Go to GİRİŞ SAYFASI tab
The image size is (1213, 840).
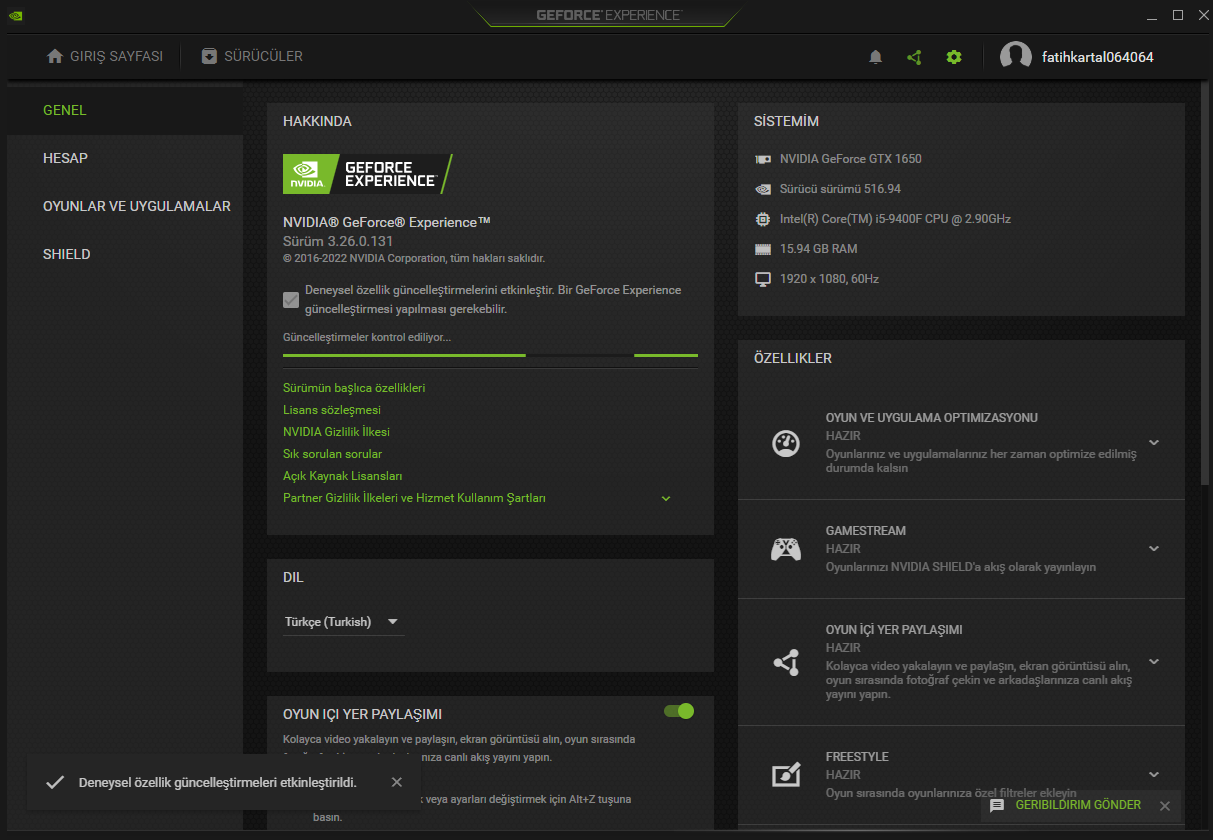point(105,56)
